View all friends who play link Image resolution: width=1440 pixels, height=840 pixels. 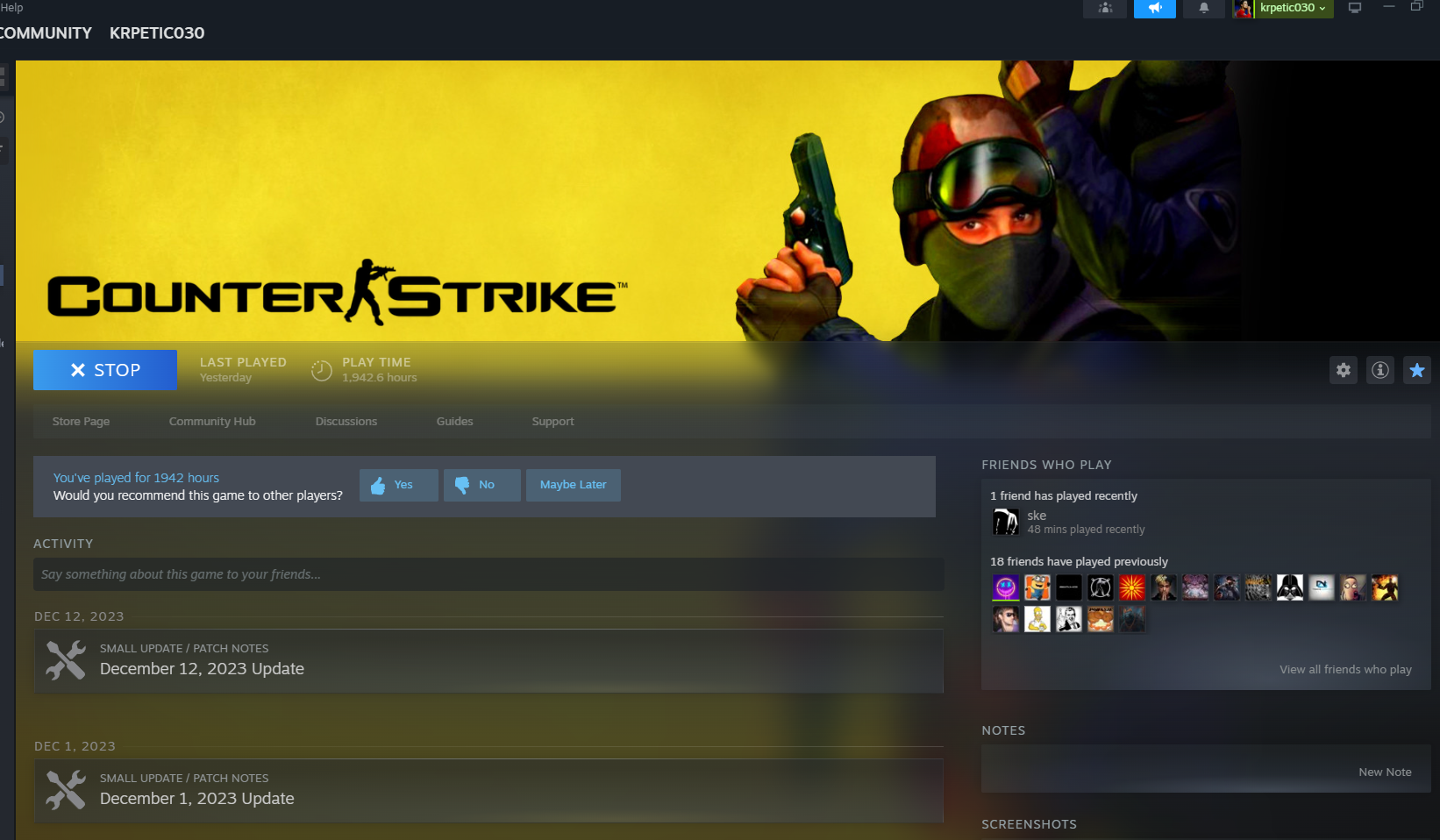(x=1344, y=670)
